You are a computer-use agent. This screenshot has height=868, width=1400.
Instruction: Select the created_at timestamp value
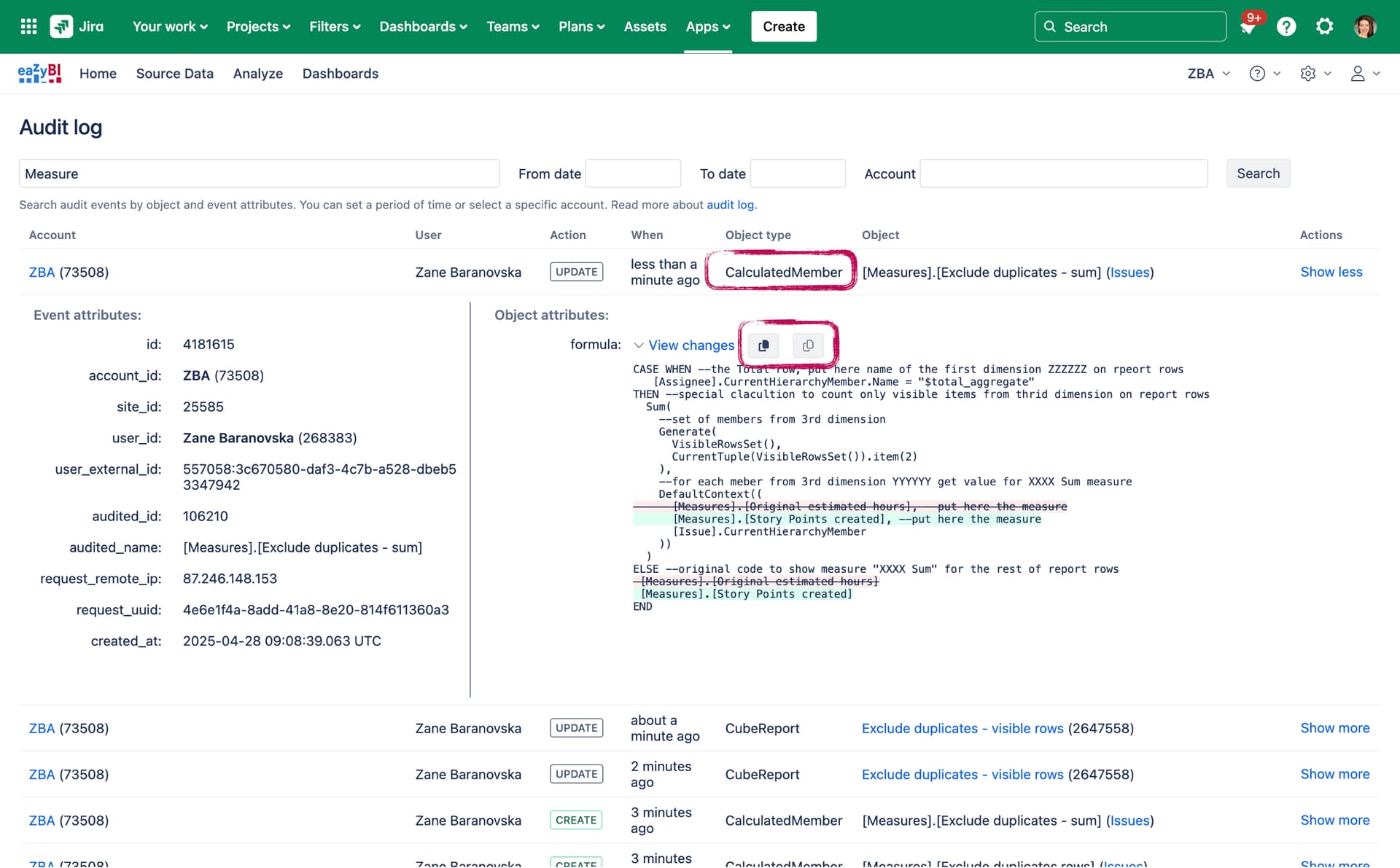[281, 641]
